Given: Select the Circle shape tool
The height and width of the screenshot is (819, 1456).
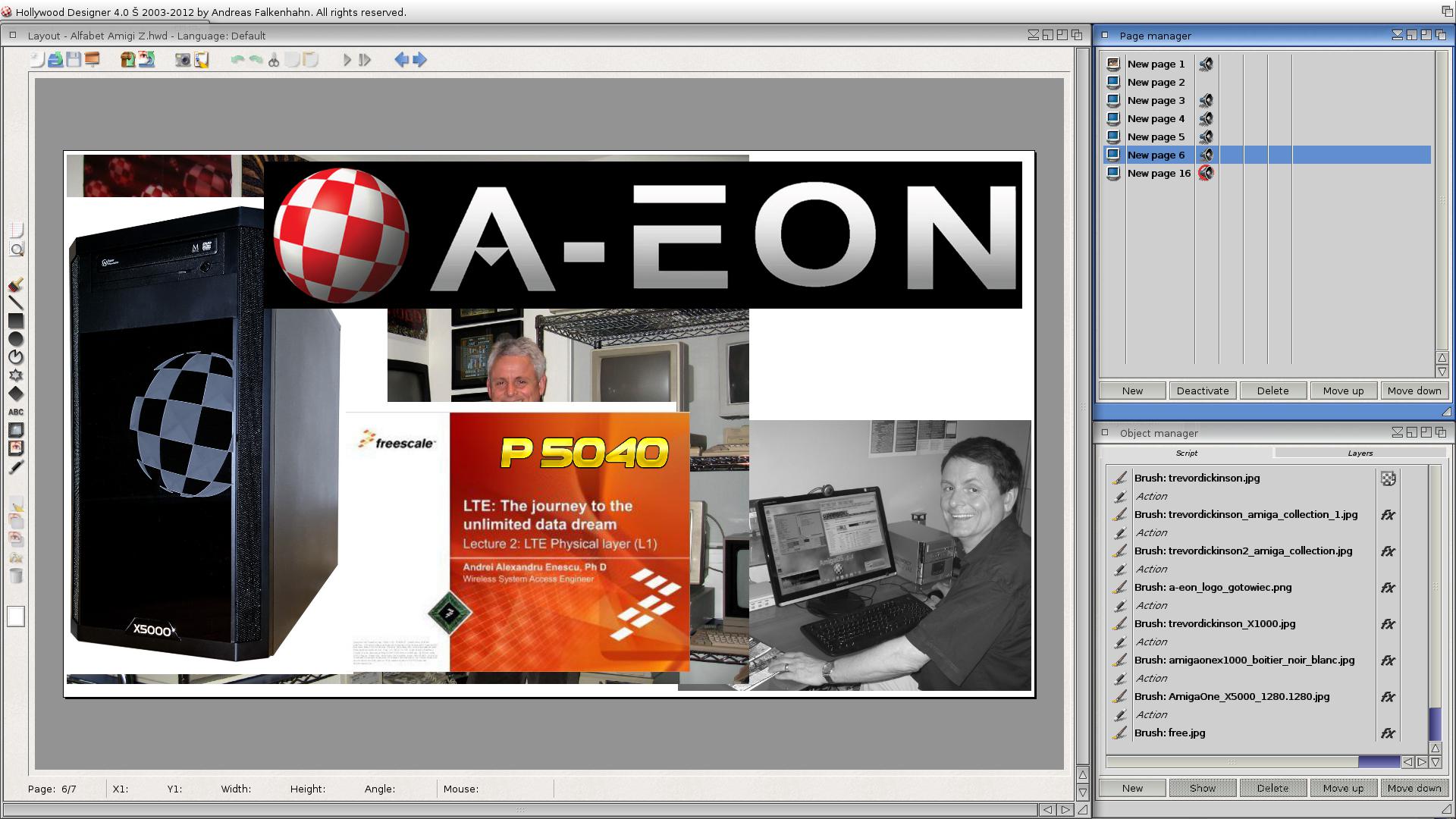Looking at the screenshot, I should 16,340.
